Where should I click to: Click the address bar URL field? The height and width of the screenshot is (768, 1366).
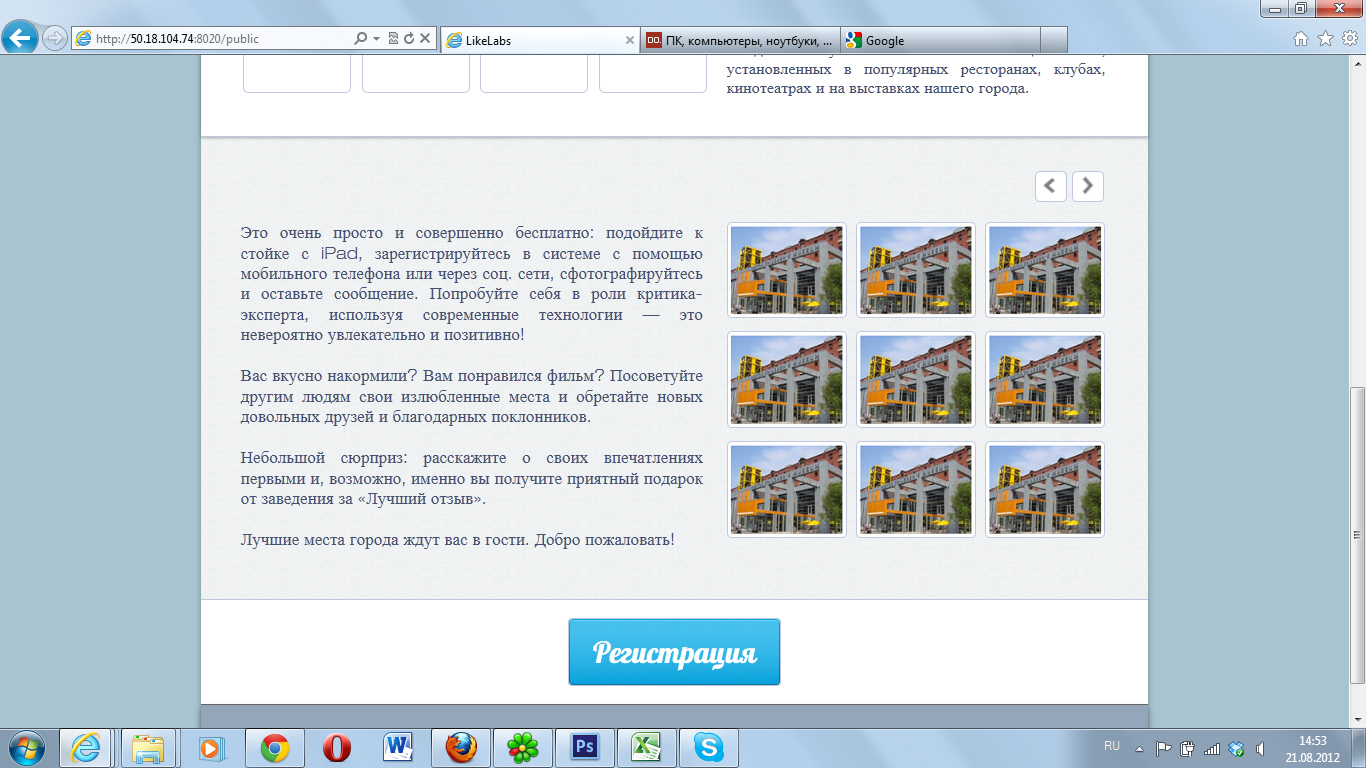(x=220, y=39)
